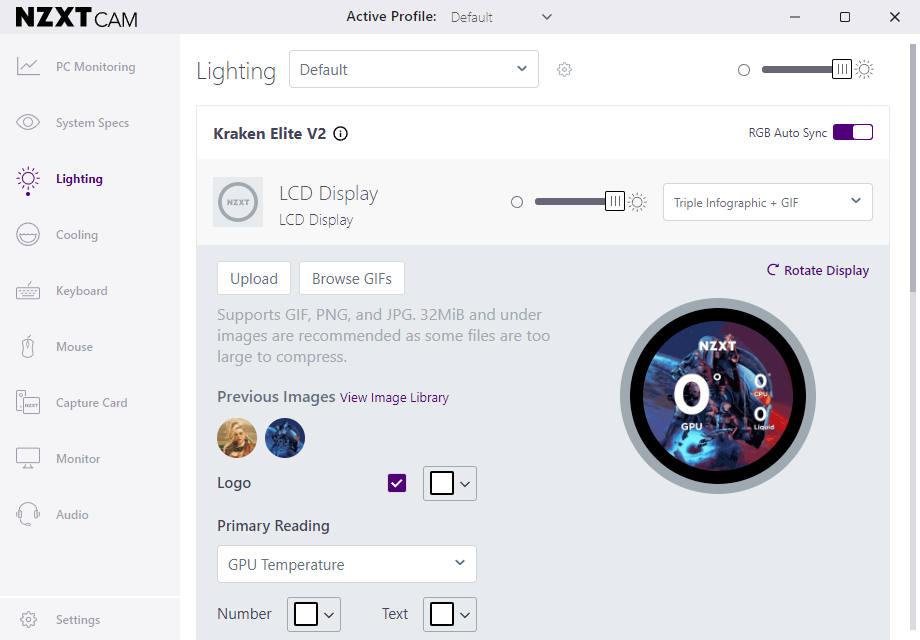Click the Primary Reading label

click(x=273, y=526)
